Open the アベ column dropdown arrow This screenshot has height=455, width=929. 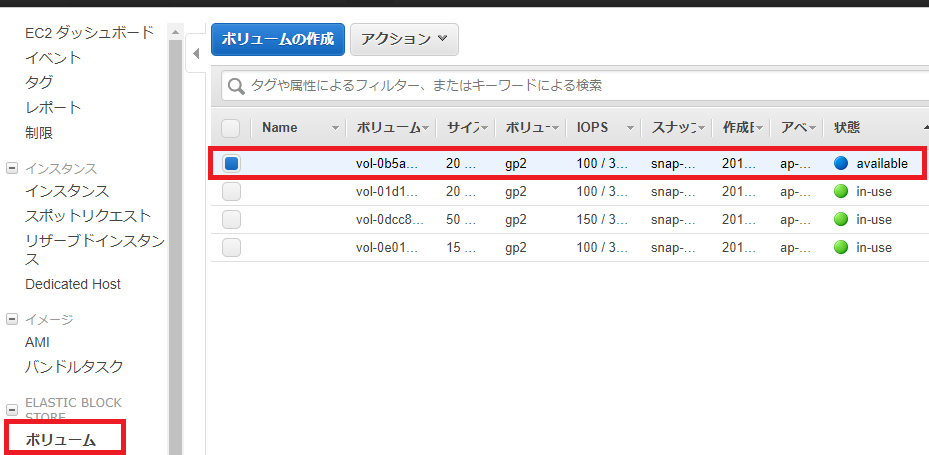(x=812, y=128)
